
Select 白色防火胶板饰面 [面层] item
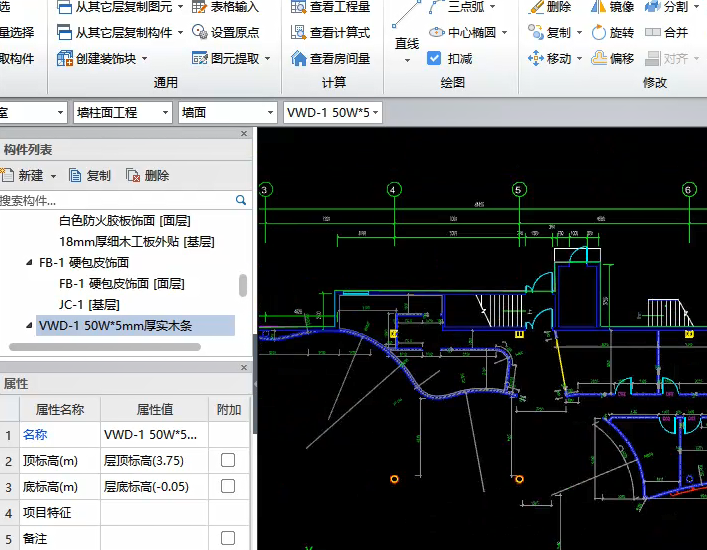(125, 220)
